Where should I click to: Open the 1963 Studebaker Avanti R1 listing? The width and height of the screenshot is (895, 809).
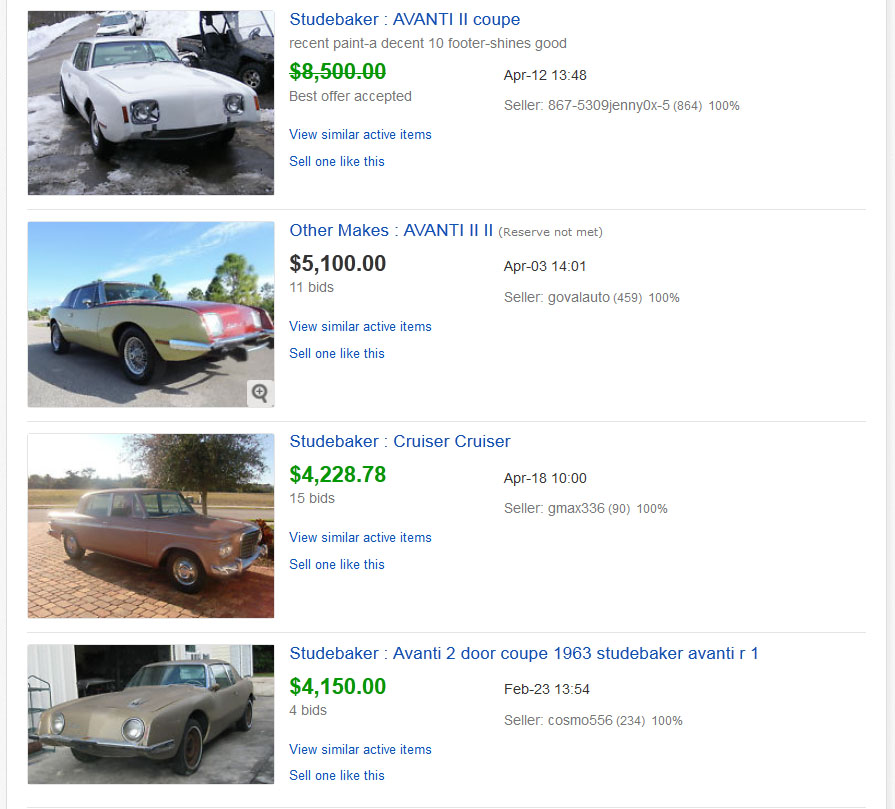coord(524,653)
